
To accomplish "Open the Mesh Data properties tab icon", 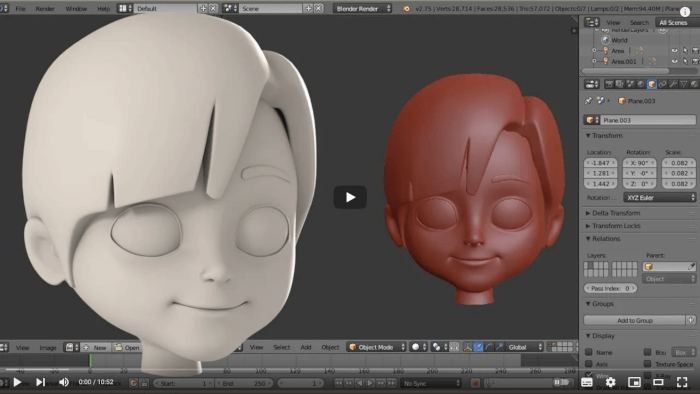I will tap(683, 84).
